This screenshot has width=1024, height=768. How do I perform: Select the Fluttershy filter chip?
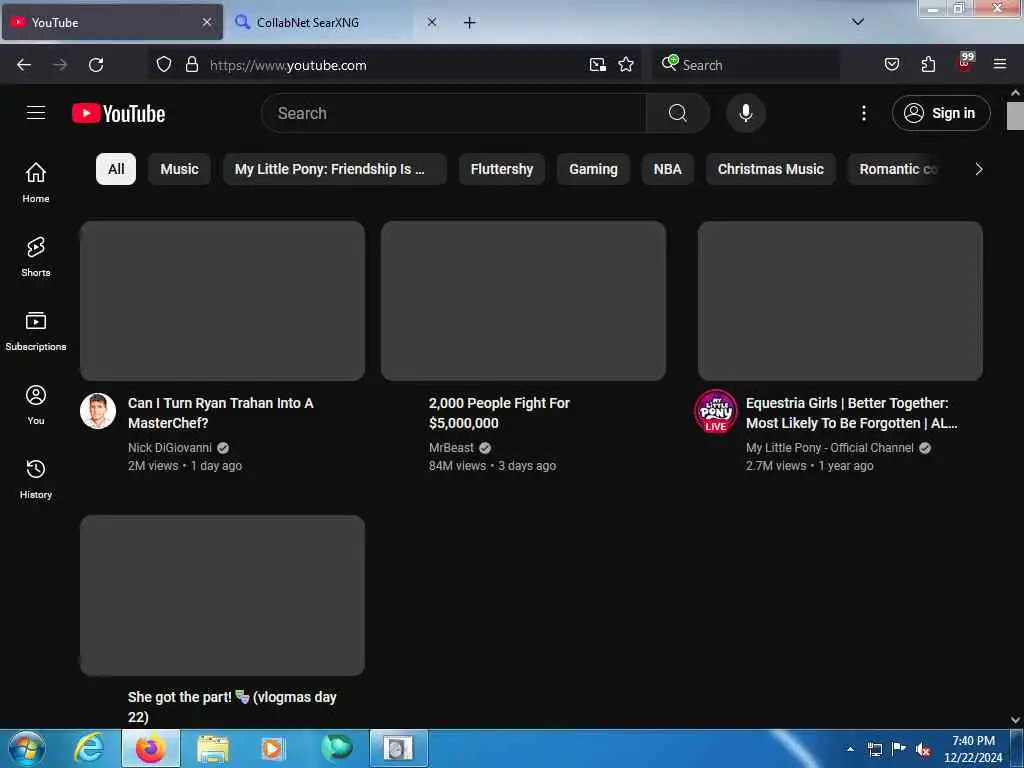point(502,169)
